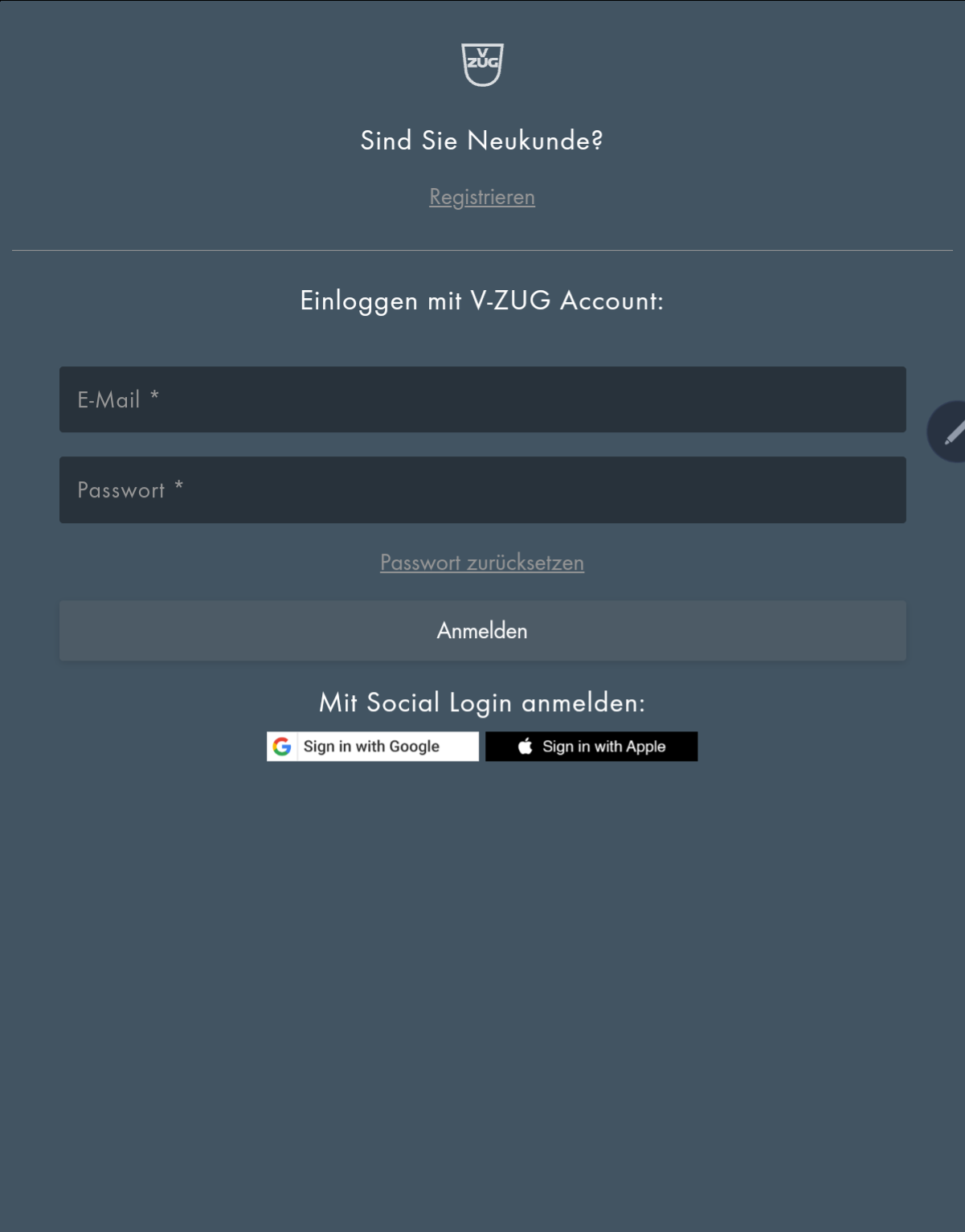Click the Einloggen mit V-ZUG Account heading
Viewport: 965px width, 1232px height.
(x=482, y=301)
